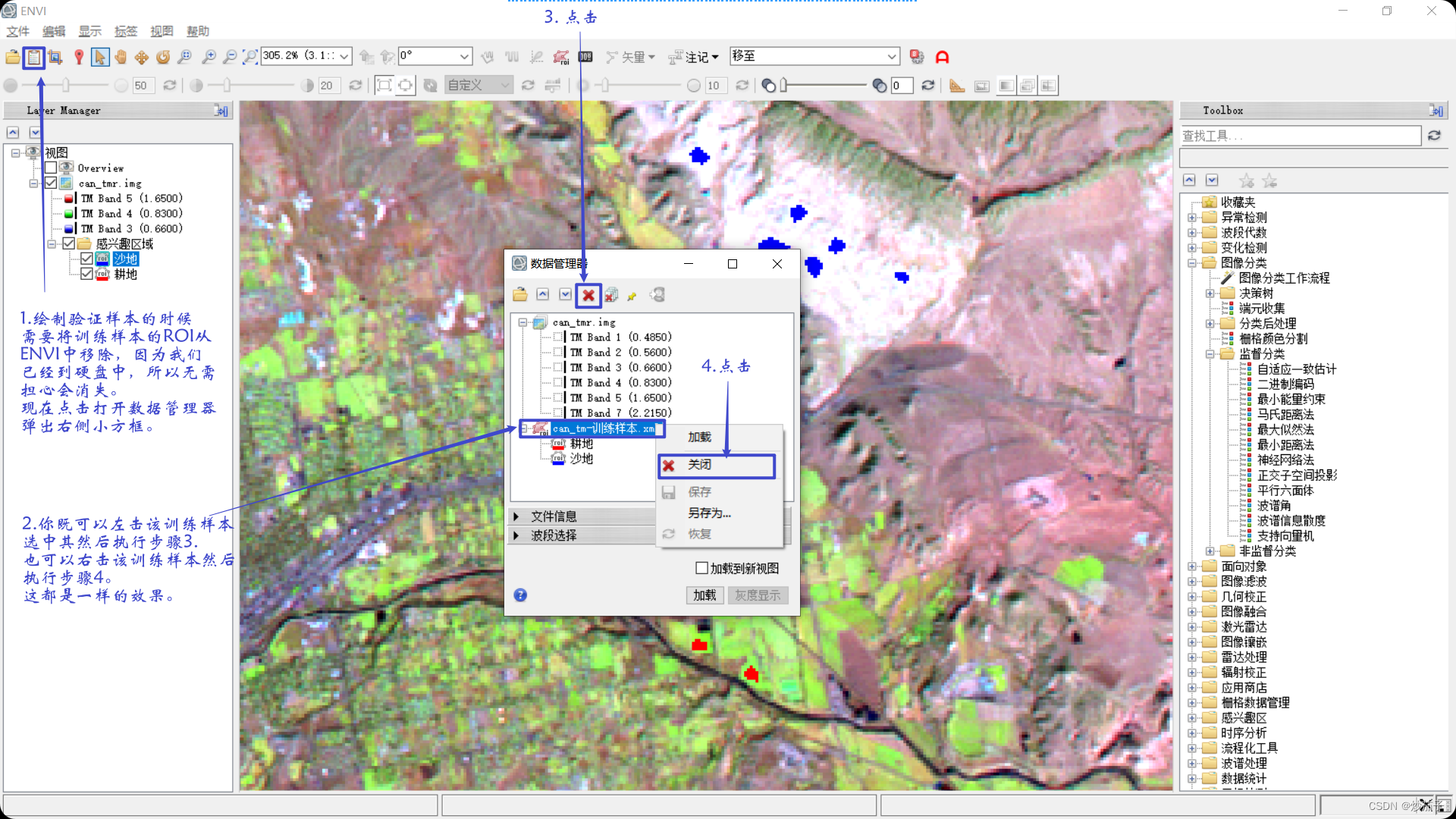Screen dimensions: 1456x819
Task: Click the 加载 button at the bottom of Data Manager
Action: pos(704,595)
